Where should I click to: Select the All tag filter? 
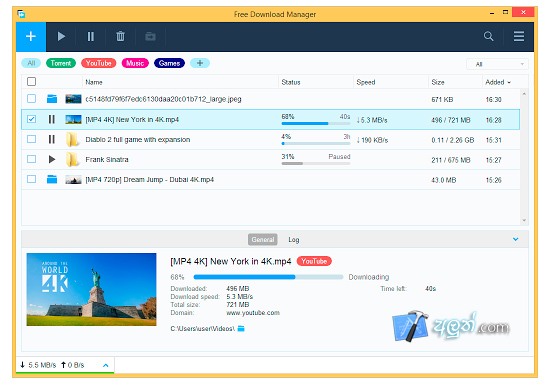[x=31, y=63]
